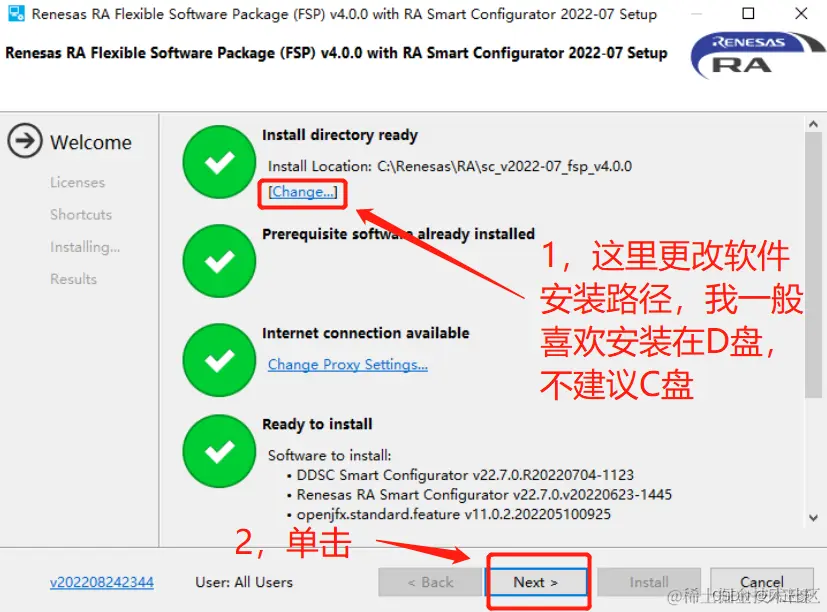Open the Change install location link
This screenshot has width=827, height=612.
pyautogui.click(x=302, y=192)
